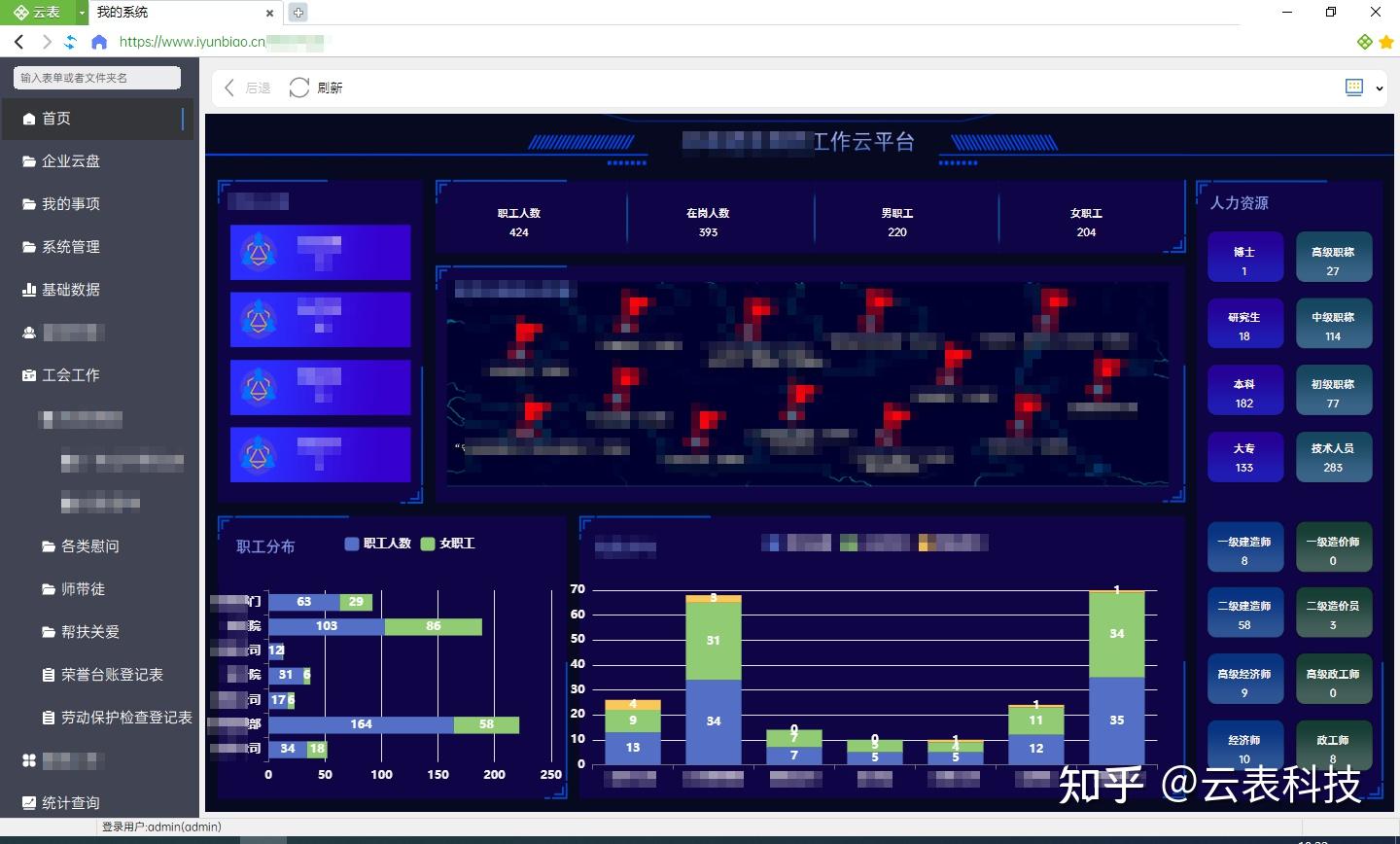This screenshot has width=1400, height=844.
Task: Click the 后退 back button
Action: (x=245, y=87)
